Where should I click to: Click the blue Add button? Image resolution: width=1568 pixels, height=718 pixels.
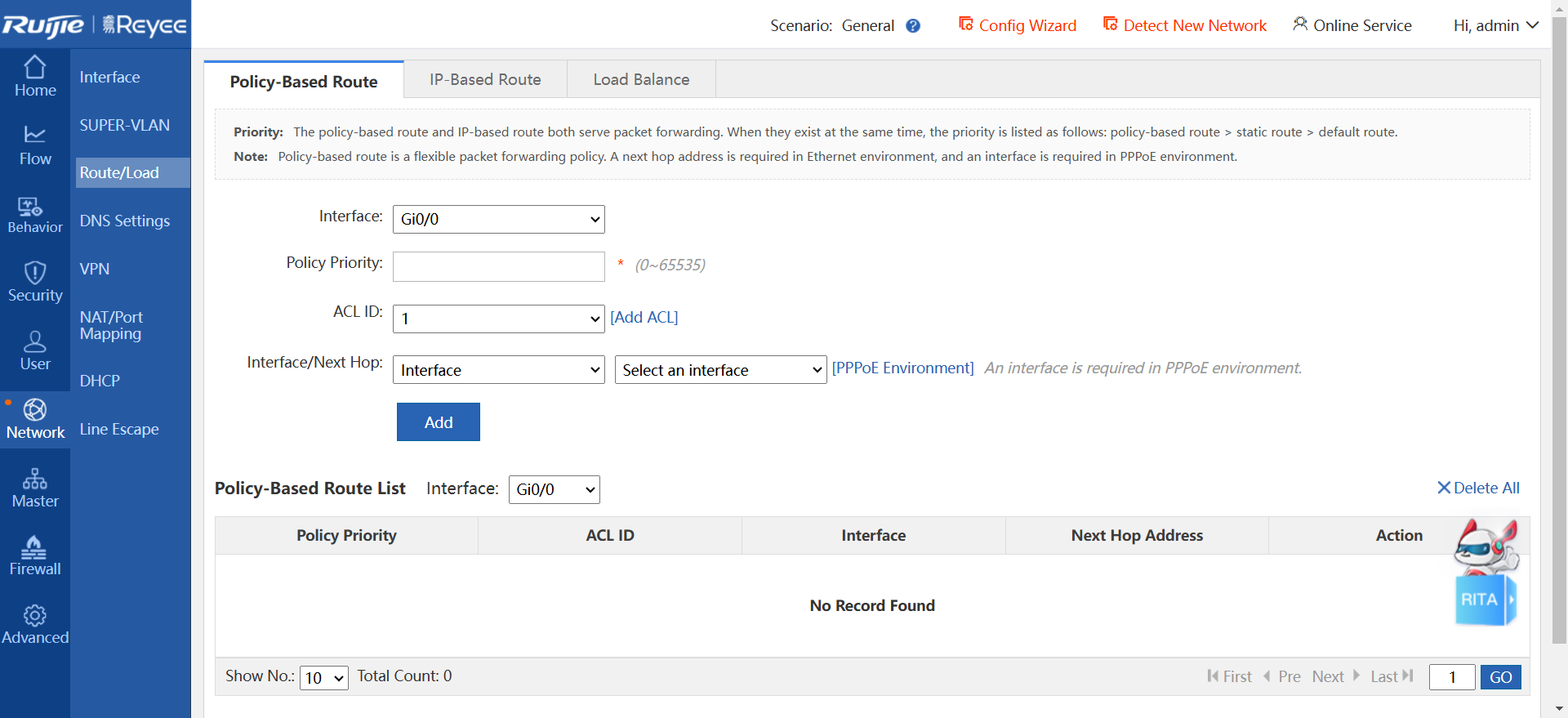click(438, 422)
